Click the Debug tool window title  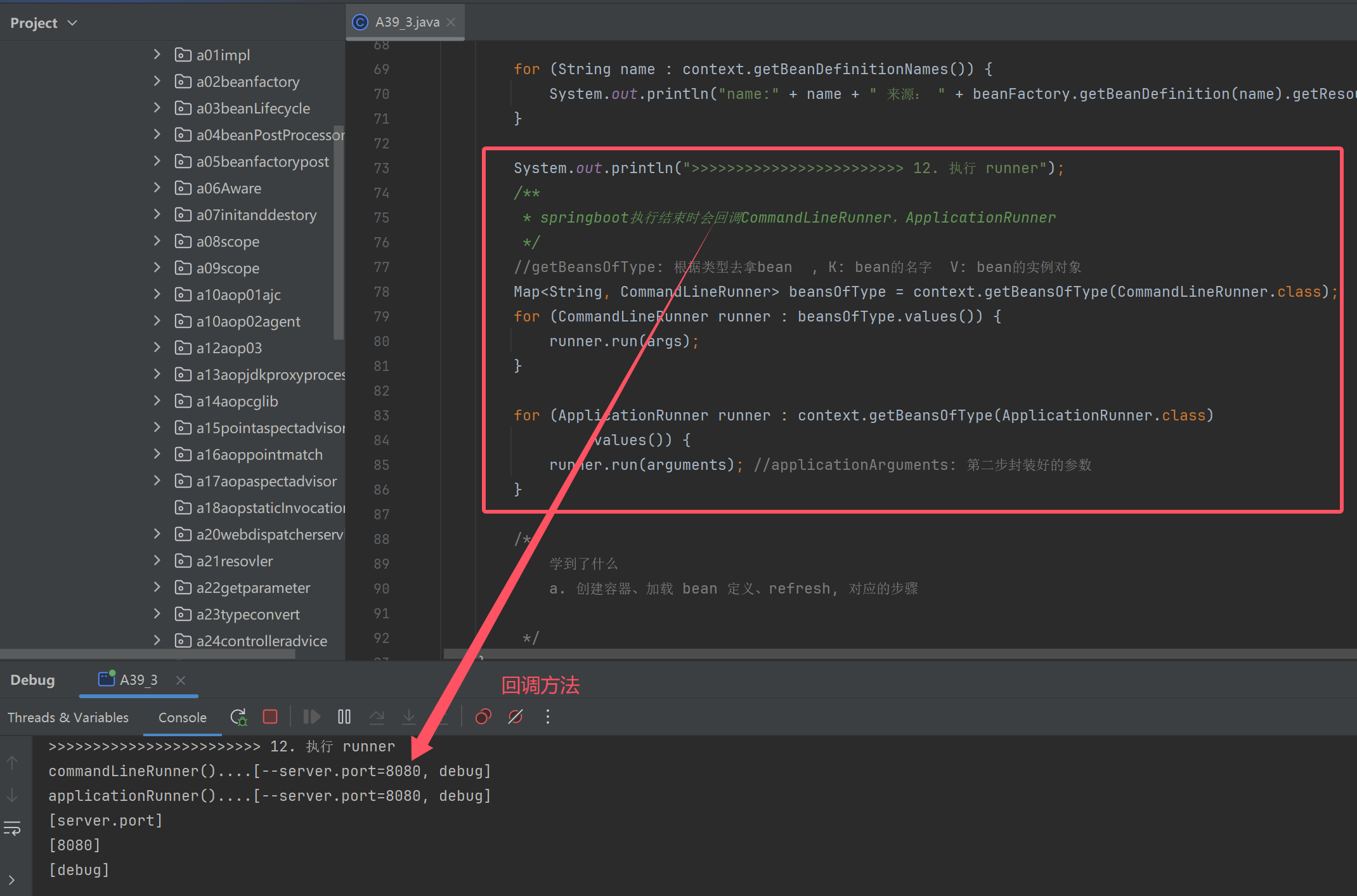[x=32, y=680]
